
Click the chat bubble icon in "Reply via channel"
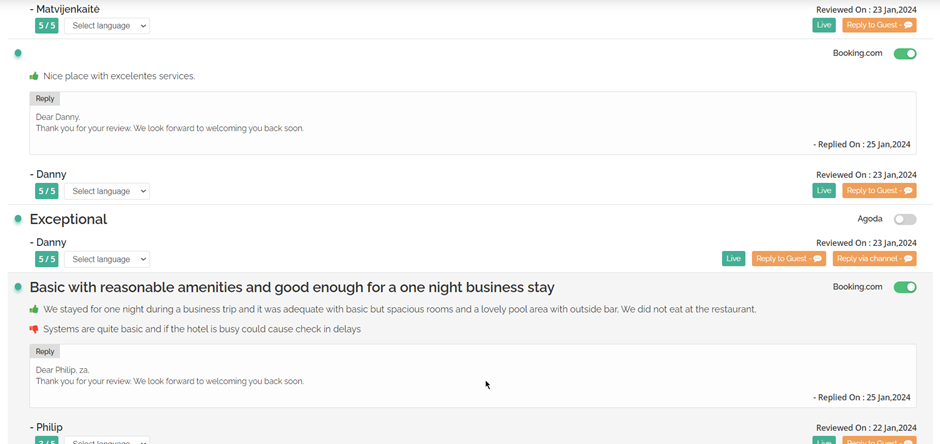908,259
